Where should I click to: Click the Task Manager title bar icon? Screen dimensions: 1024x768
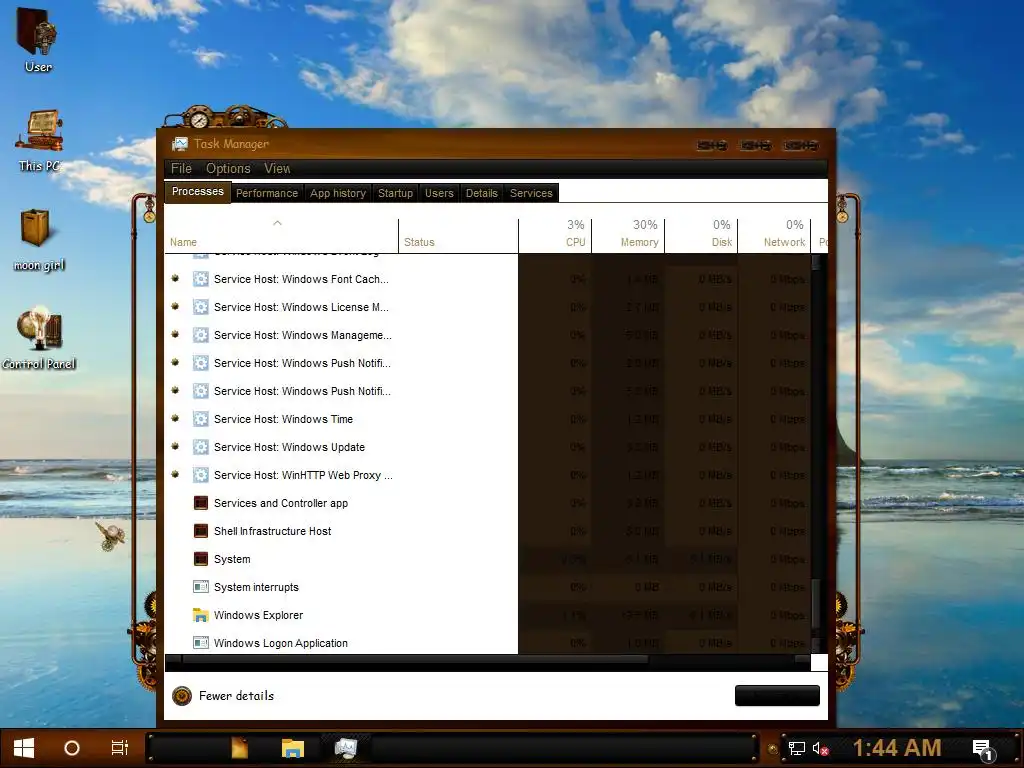coord(180,144)
